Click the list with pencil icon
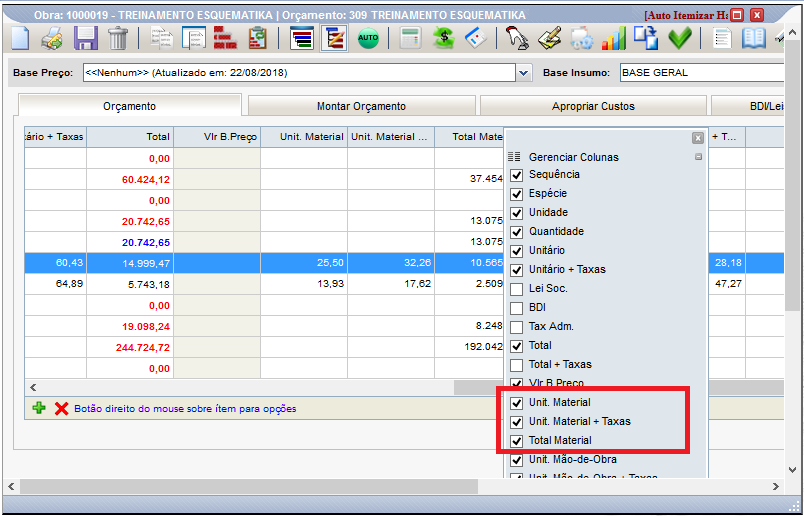This screenshot has height=516, width=804. pyautogui.click(x=334, y=38)
